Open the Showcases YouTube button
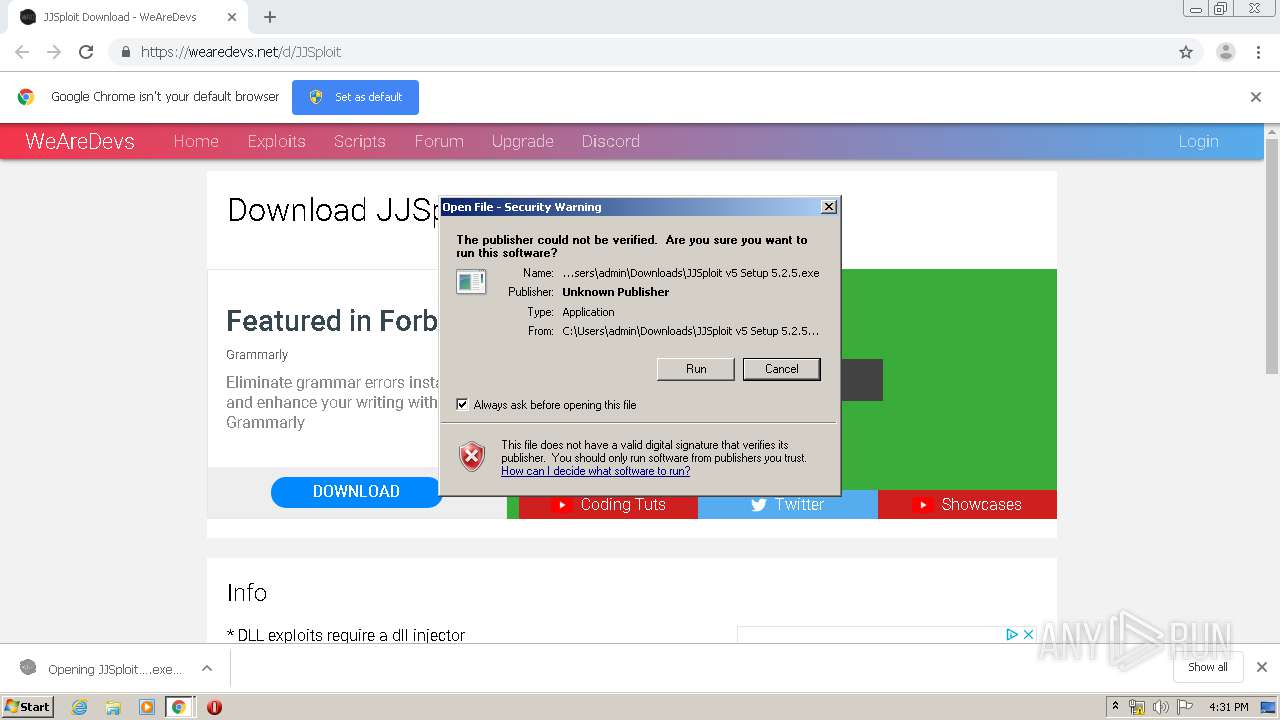This screenshot has height=720, width=1280. pos(967,504)
